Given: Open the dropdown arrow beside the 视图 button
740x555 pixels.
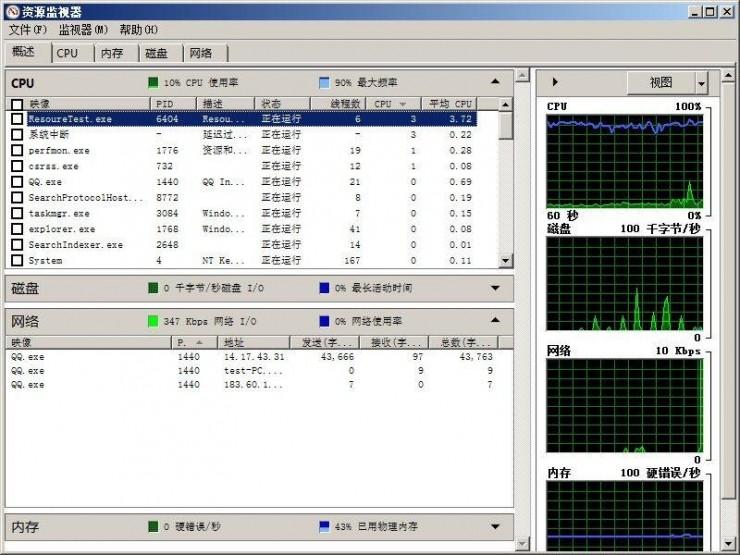Looking at the screenshot, I should point(701,83).
